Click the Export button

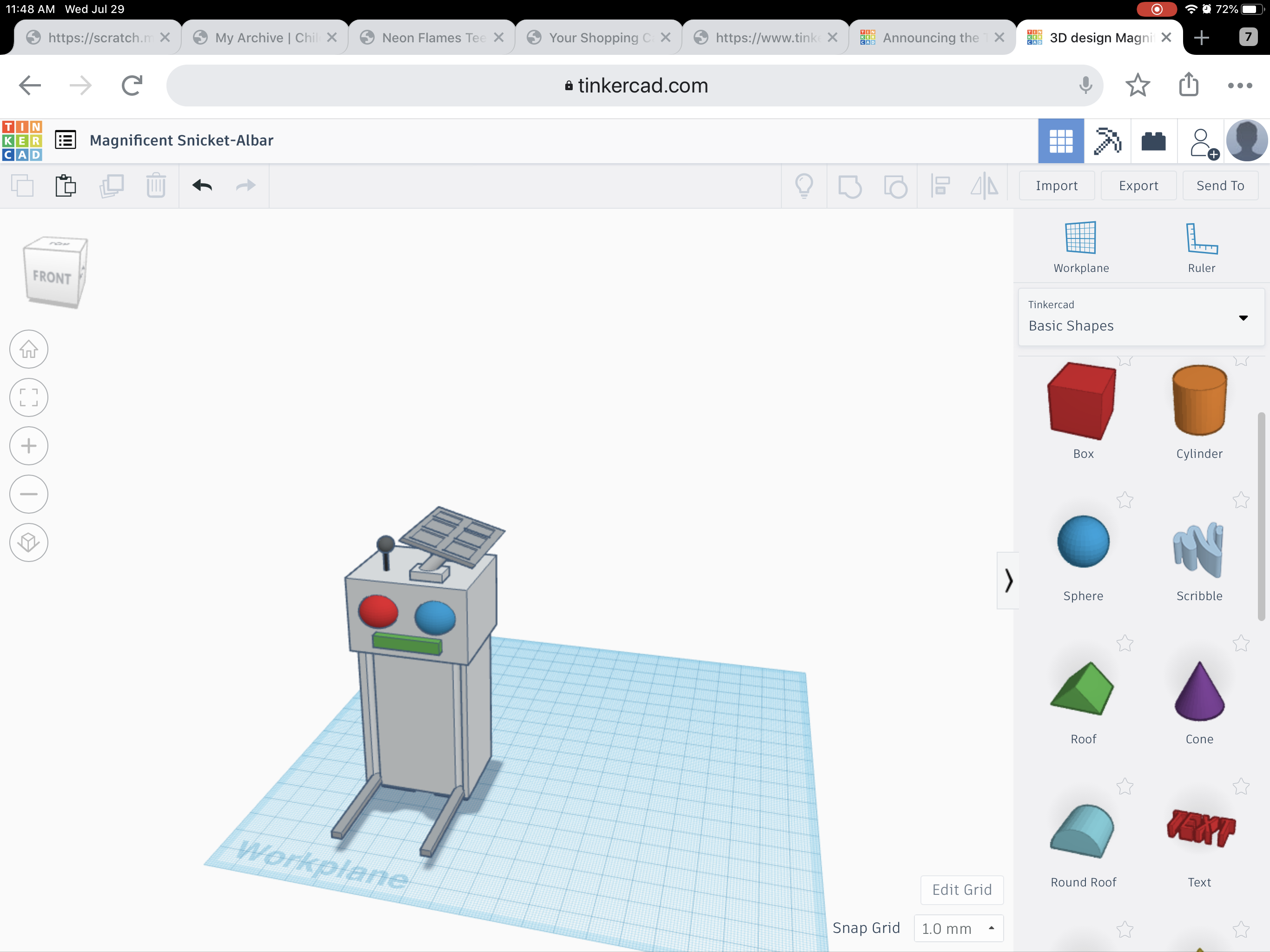point(1138,185)
